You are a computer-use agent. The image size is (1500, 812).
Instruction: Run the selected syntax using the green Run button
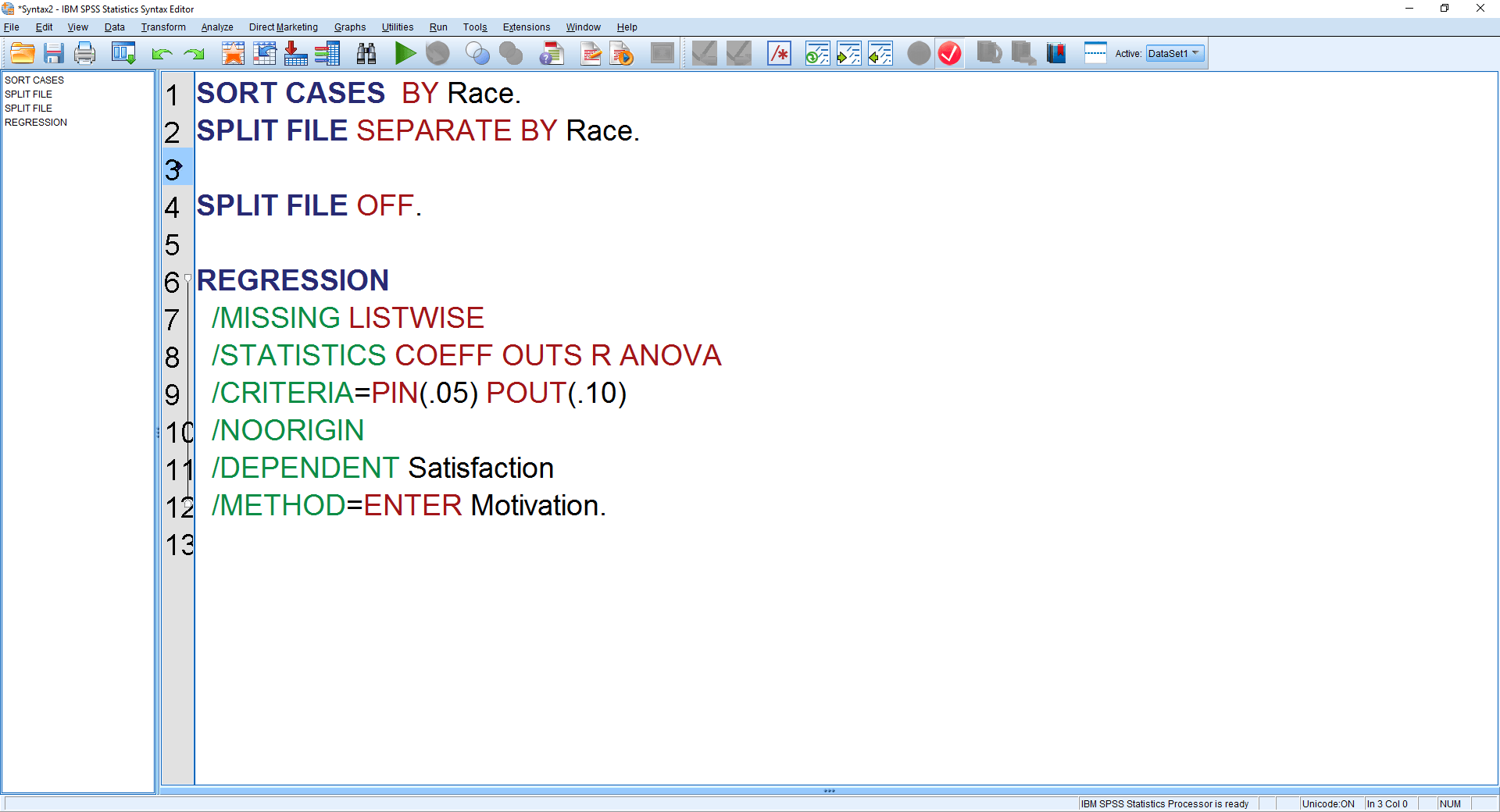[405, 53]
